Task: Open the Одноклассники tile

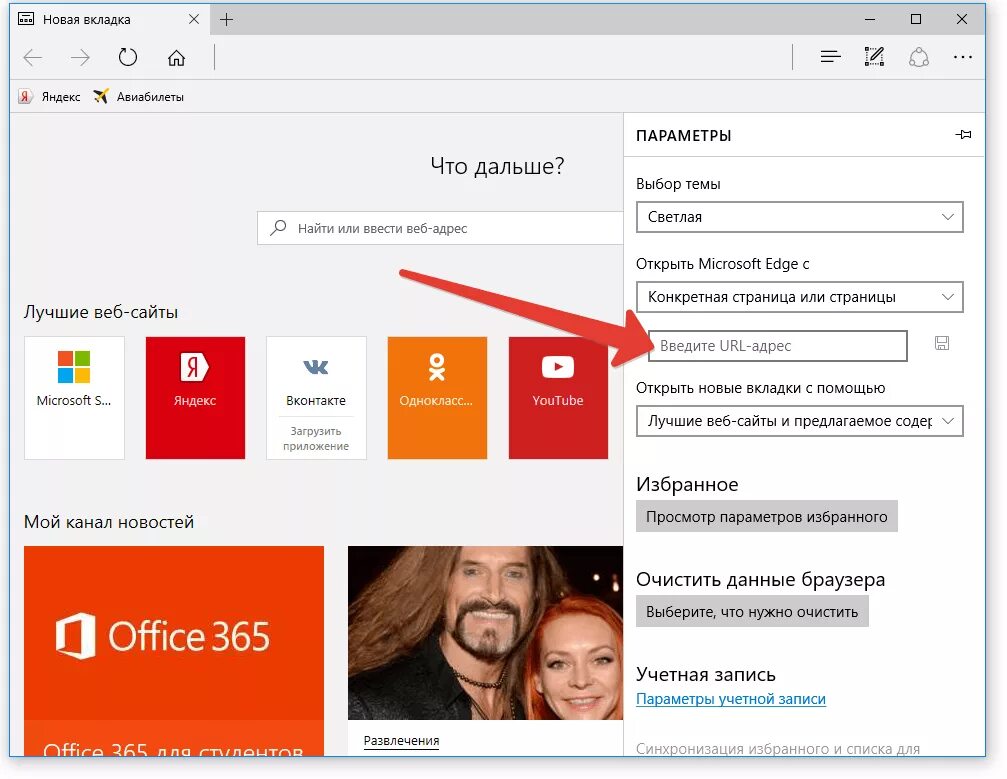Action: pos(437,398)
